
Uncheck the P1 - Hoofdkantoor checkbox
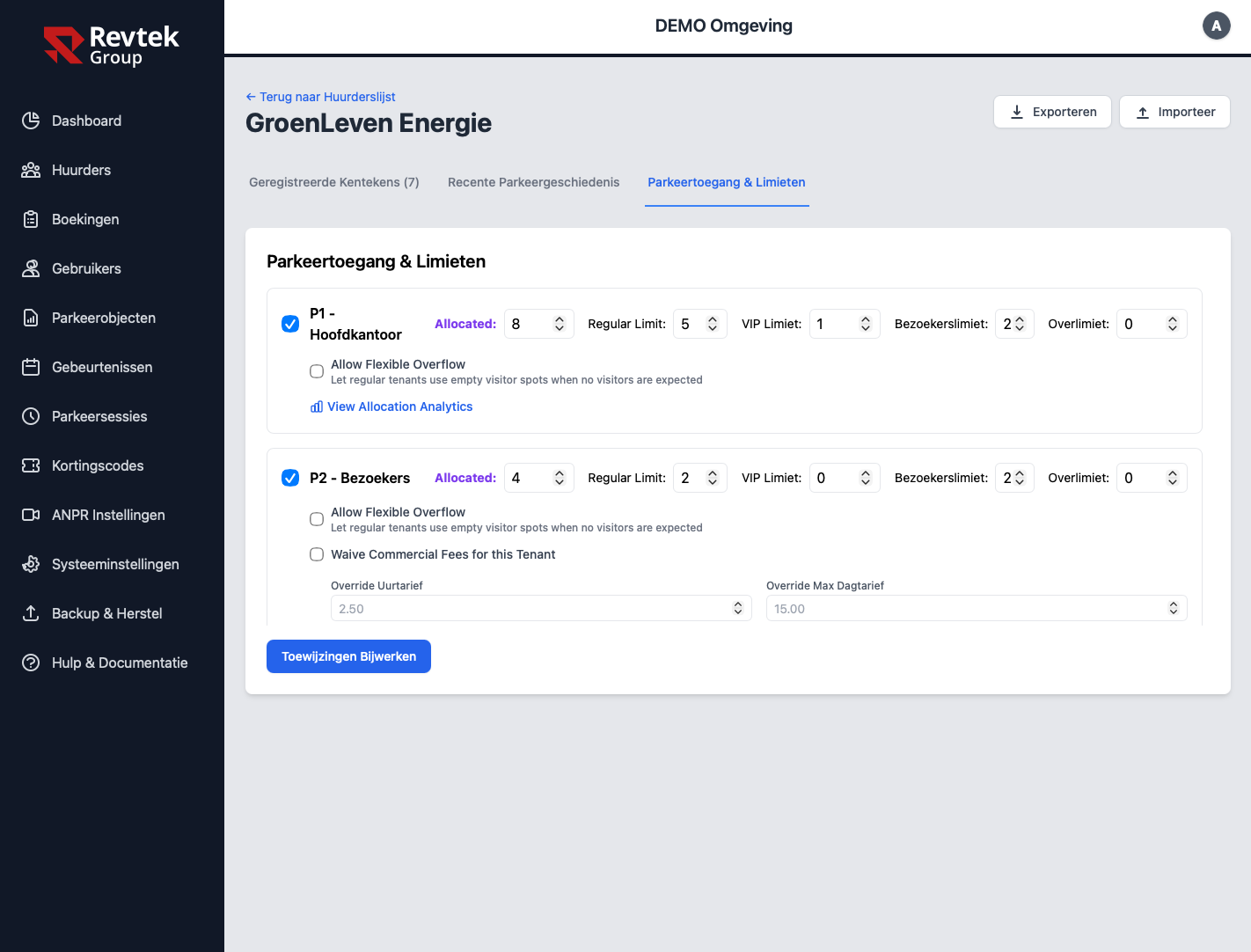pos(290,324)
